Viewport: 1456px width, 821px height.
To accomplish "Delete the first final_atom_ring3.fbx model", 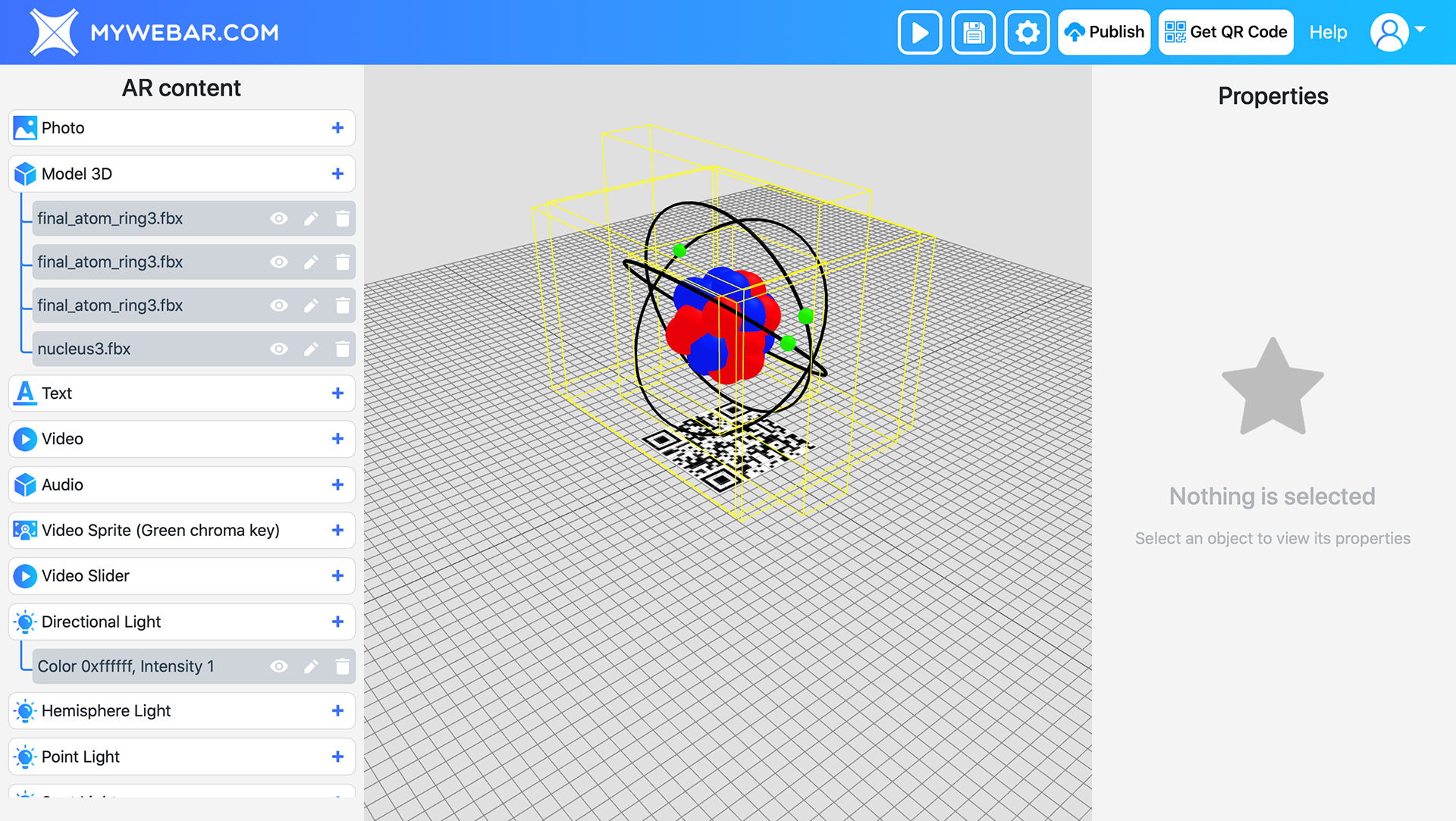I will (x=343, y=218).
